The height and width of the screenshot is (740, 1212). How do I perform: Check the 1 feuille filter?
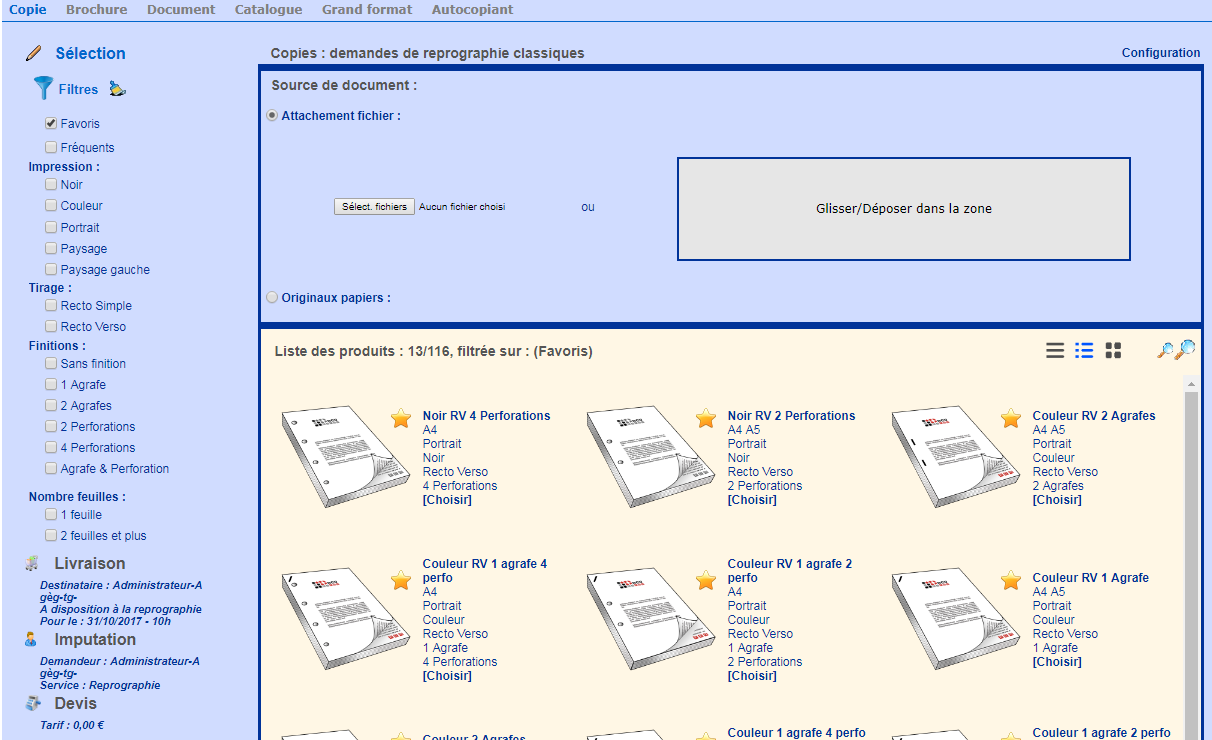(x=51, y=514)
